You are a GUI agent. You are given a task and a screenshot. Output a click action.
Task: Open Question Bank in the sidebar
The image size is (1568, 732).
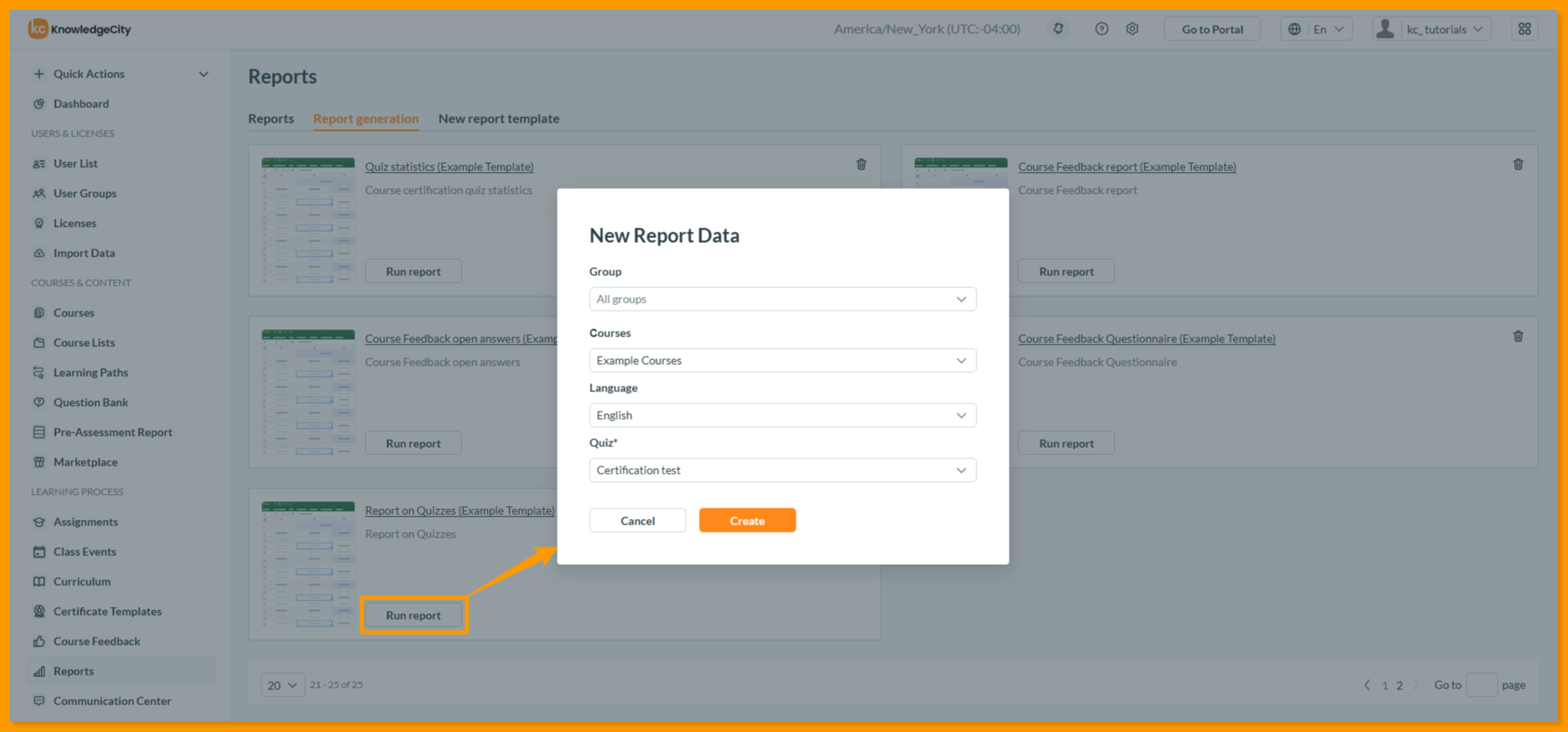(90, 402)
